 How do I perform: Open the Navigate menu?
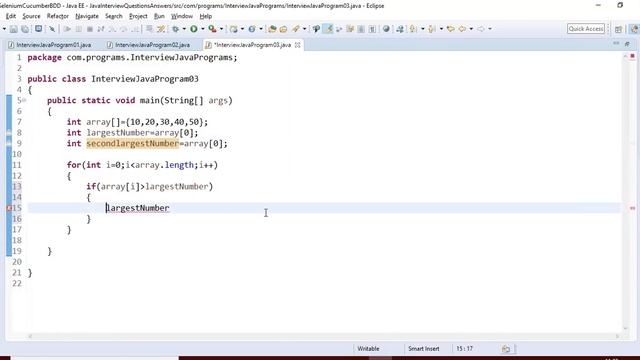pyautogui.click(x=87, y=16)
